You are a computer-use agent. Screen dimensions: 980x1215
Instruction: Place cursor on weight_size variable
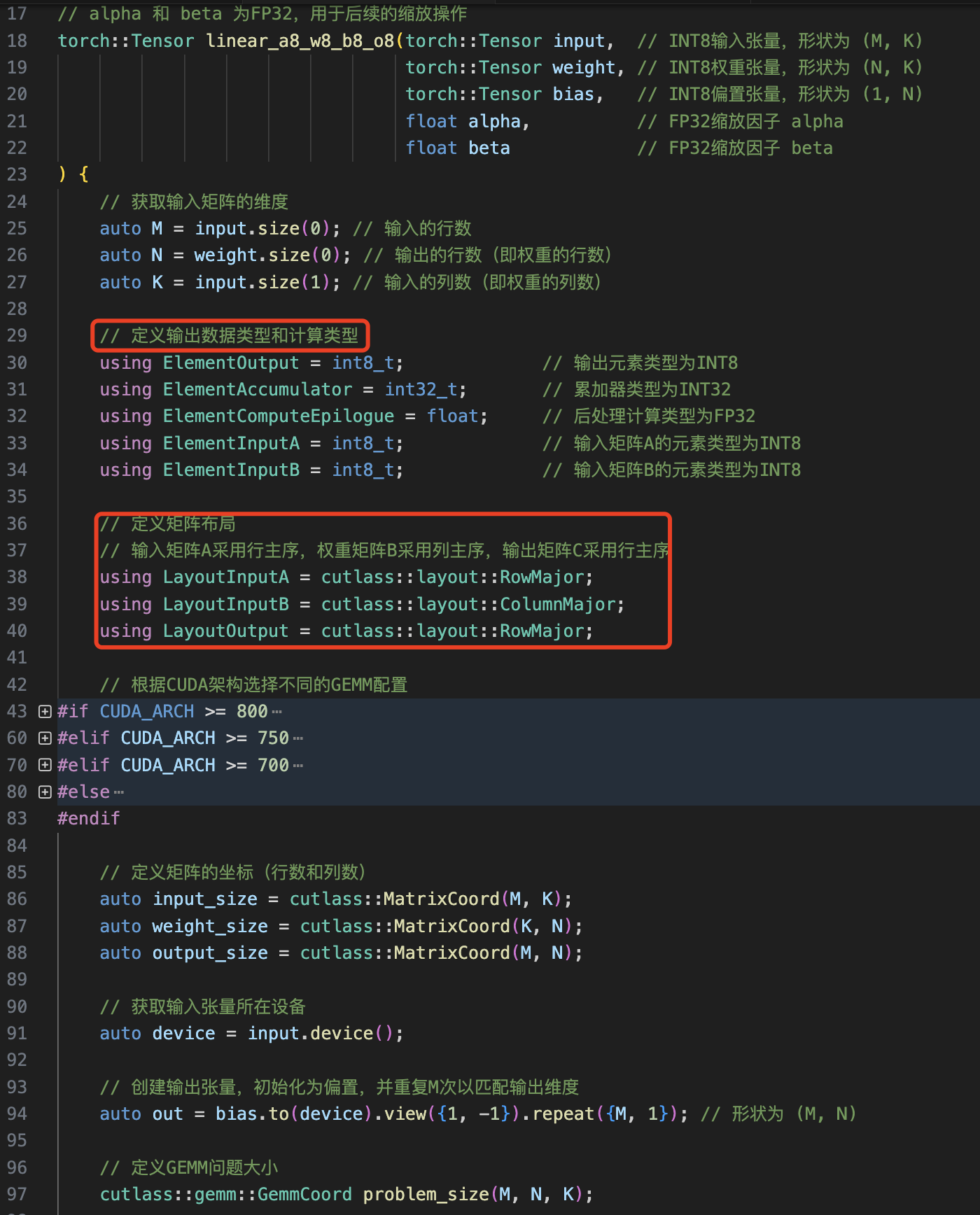click(209, 927)
